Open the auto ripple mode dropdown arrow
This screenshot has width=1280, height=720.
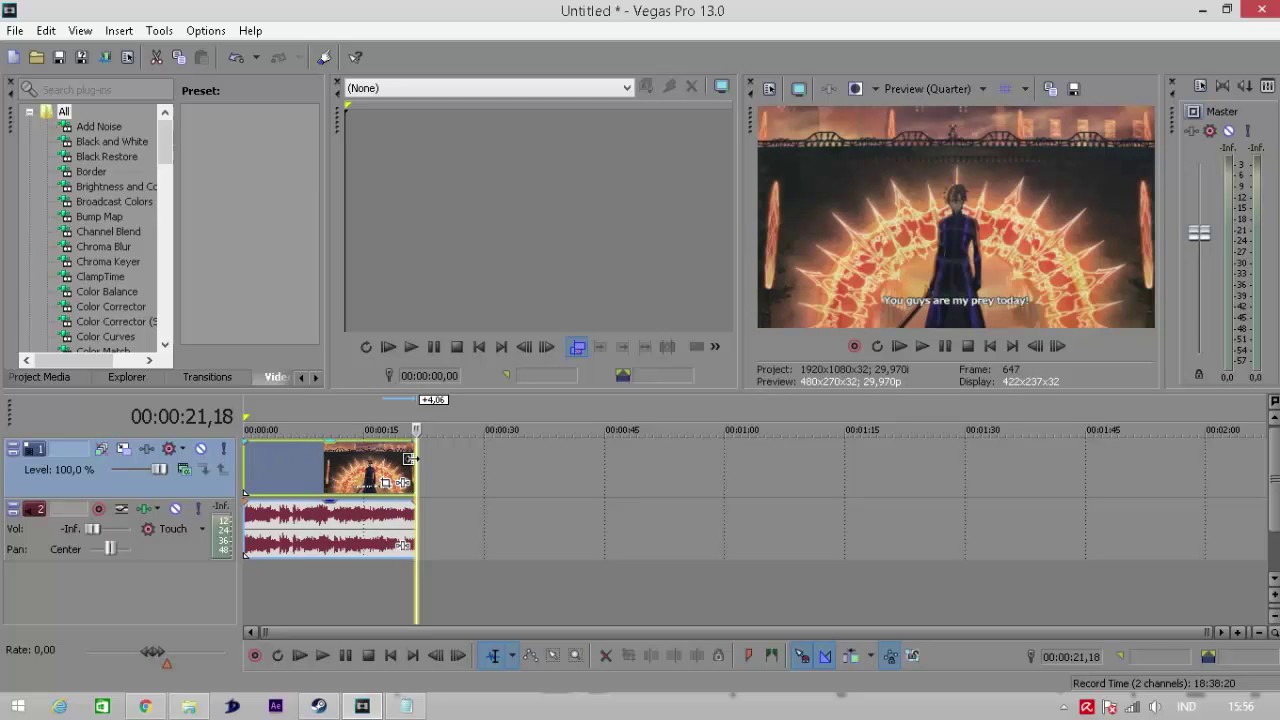870,656
